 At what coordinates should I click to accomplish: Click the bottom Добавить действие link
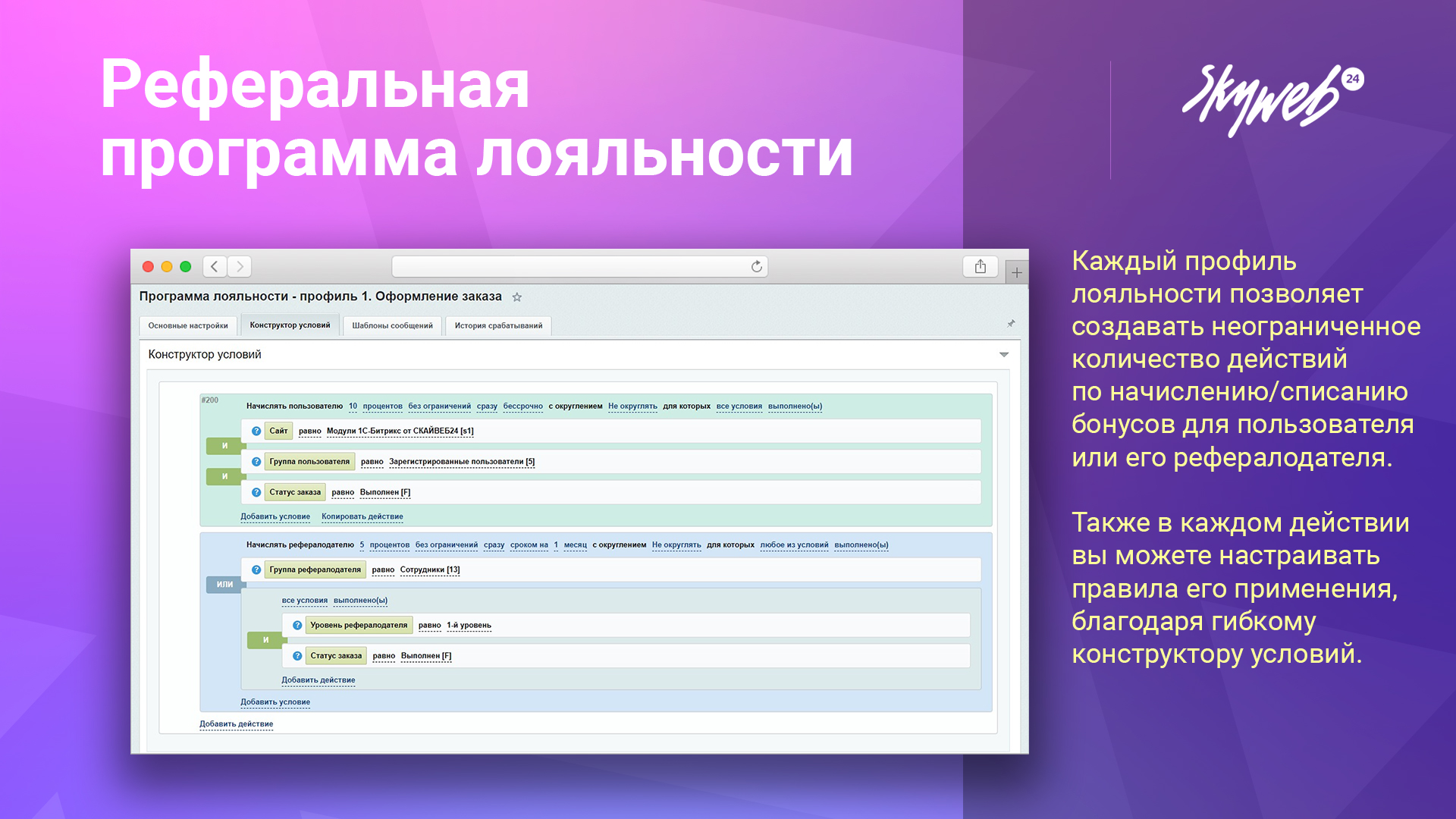[x=236, y=724]
